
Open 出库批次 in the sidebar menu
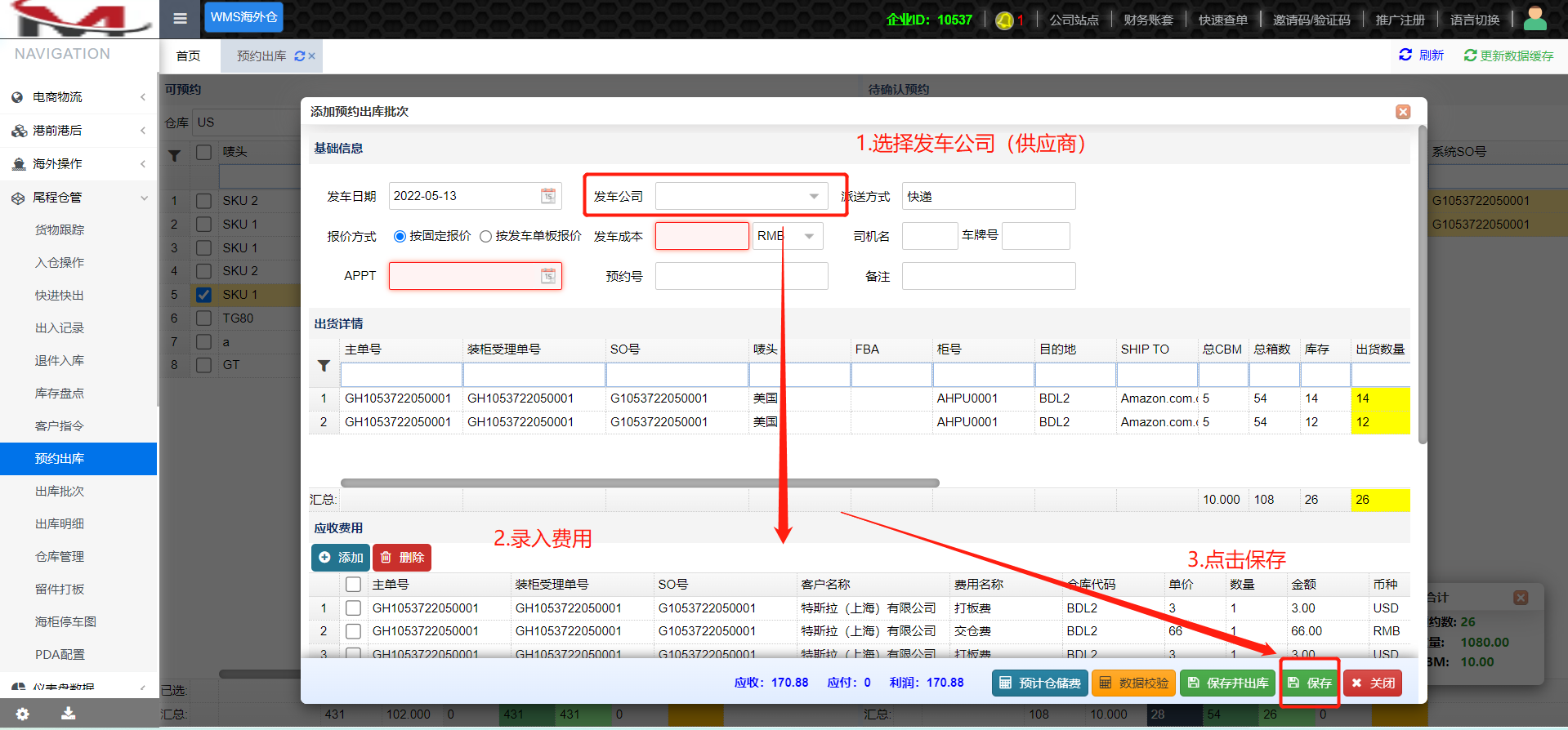60,492
